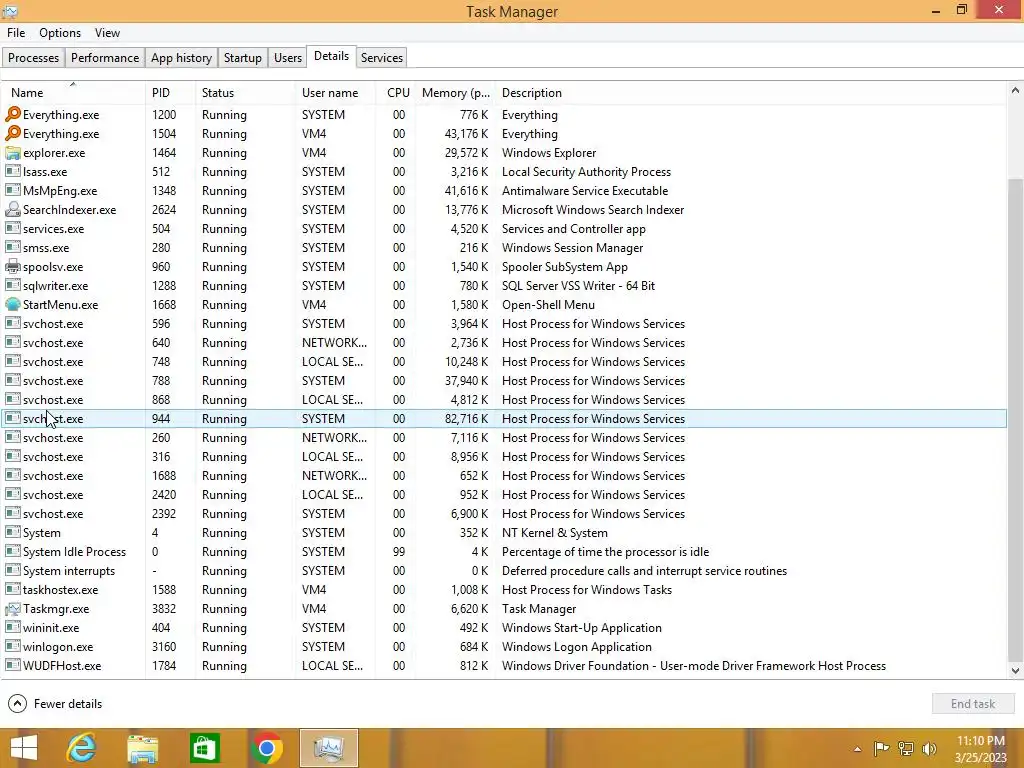The image size is (1024, 768).
Task: Open the Windows Store taskbar icon
Action: 204,748
